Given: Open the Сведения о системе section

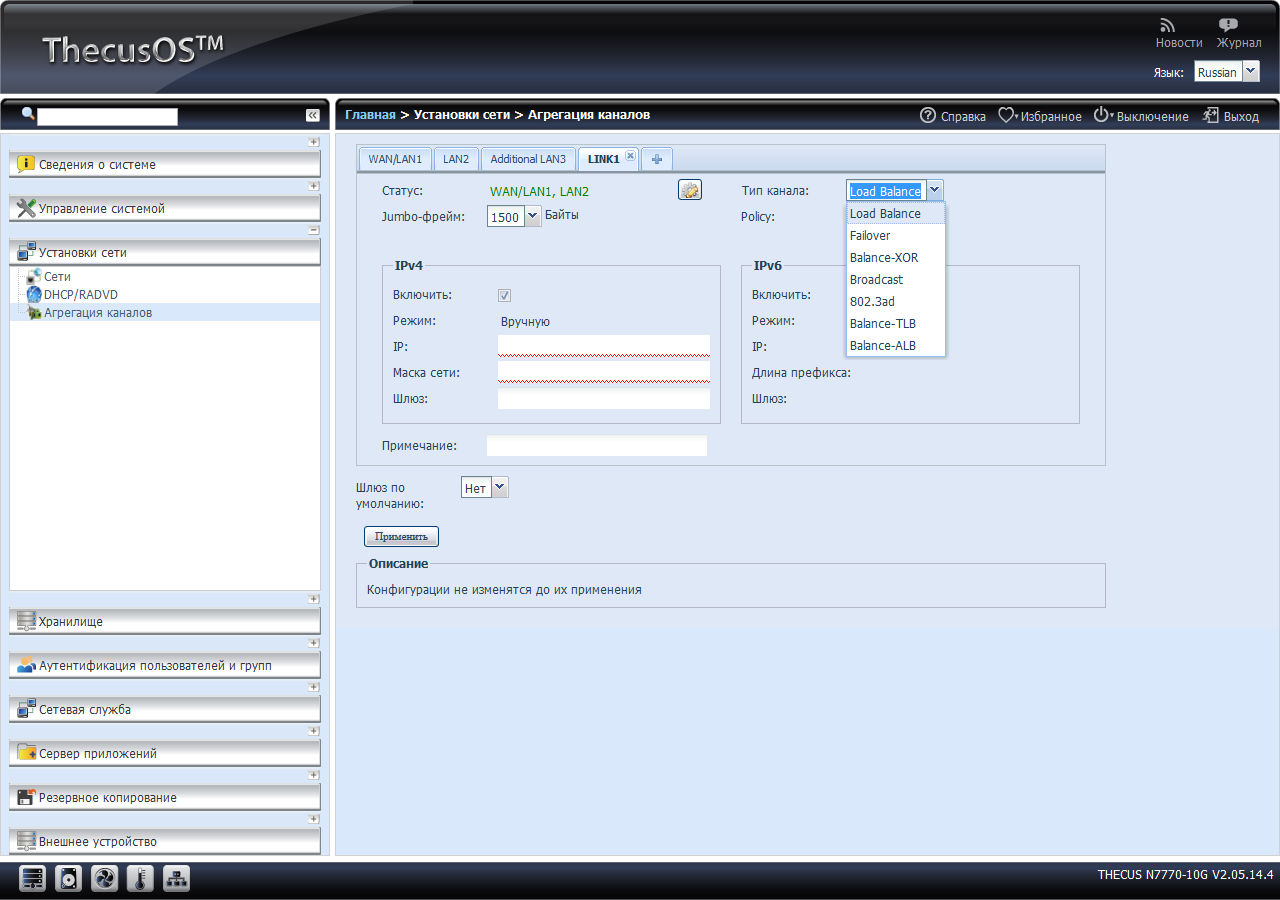Looking at the screenshot, I should (165, 165).
